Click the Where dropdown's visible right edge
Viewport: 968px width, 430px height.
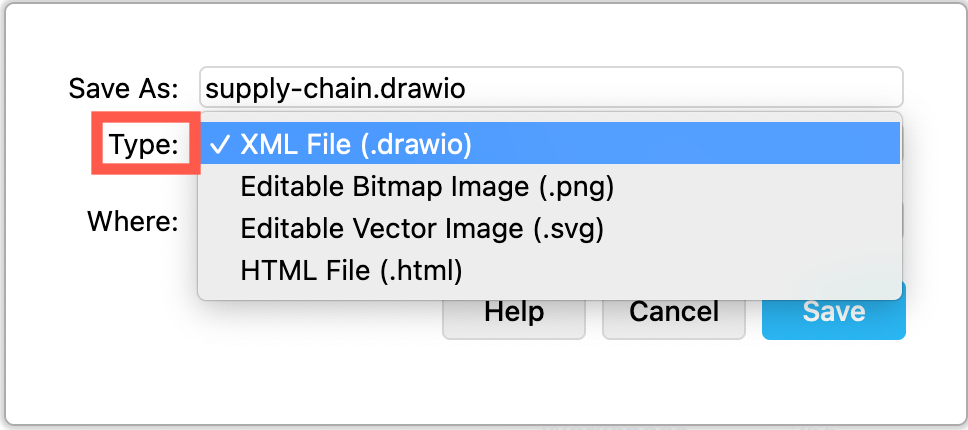tap(903, 220)
